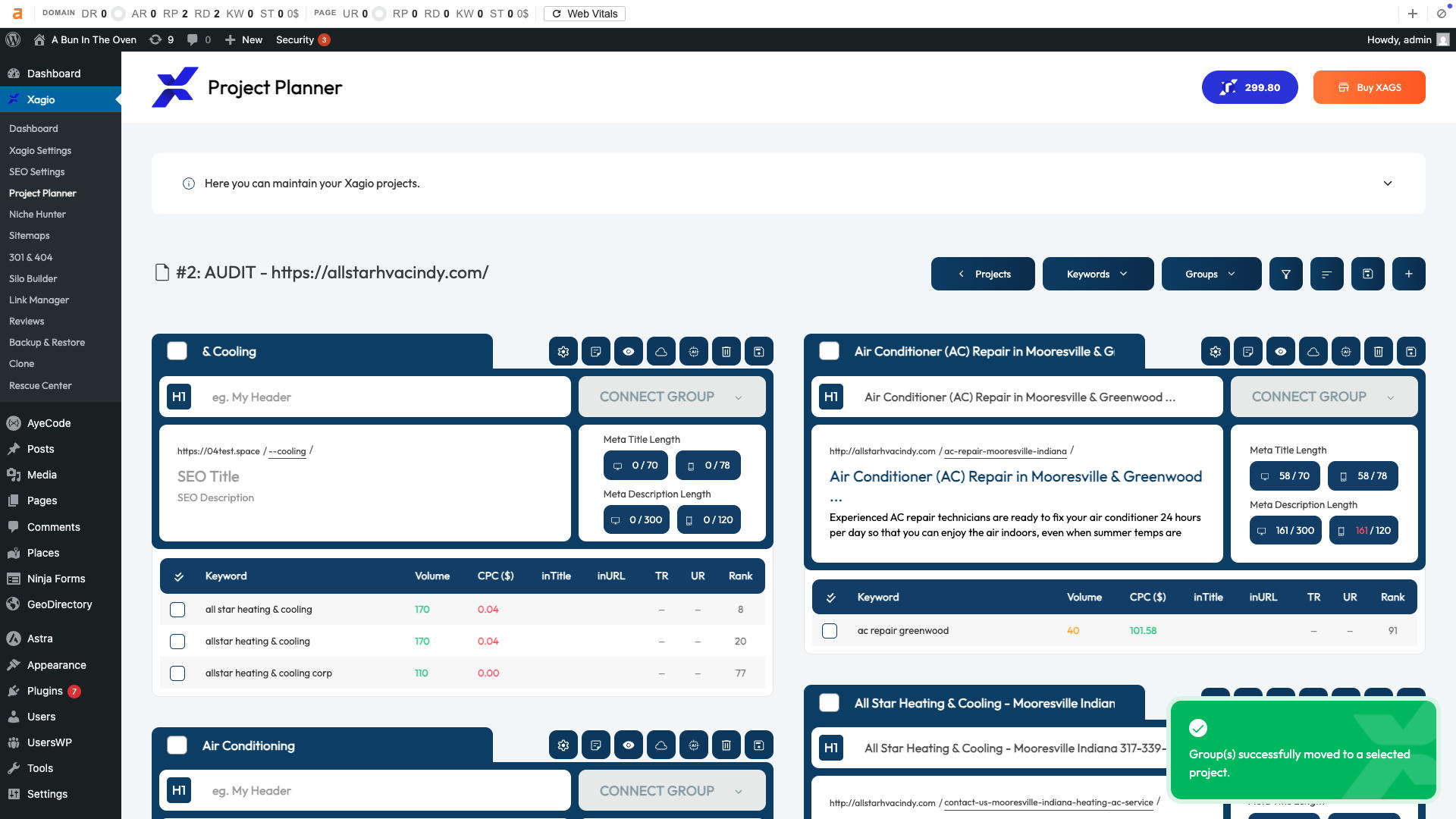Toggle eye preview for Air Conditioning group
Image resolution: width=1456 pixels, height=819 pixels.
tap(629, 745)
